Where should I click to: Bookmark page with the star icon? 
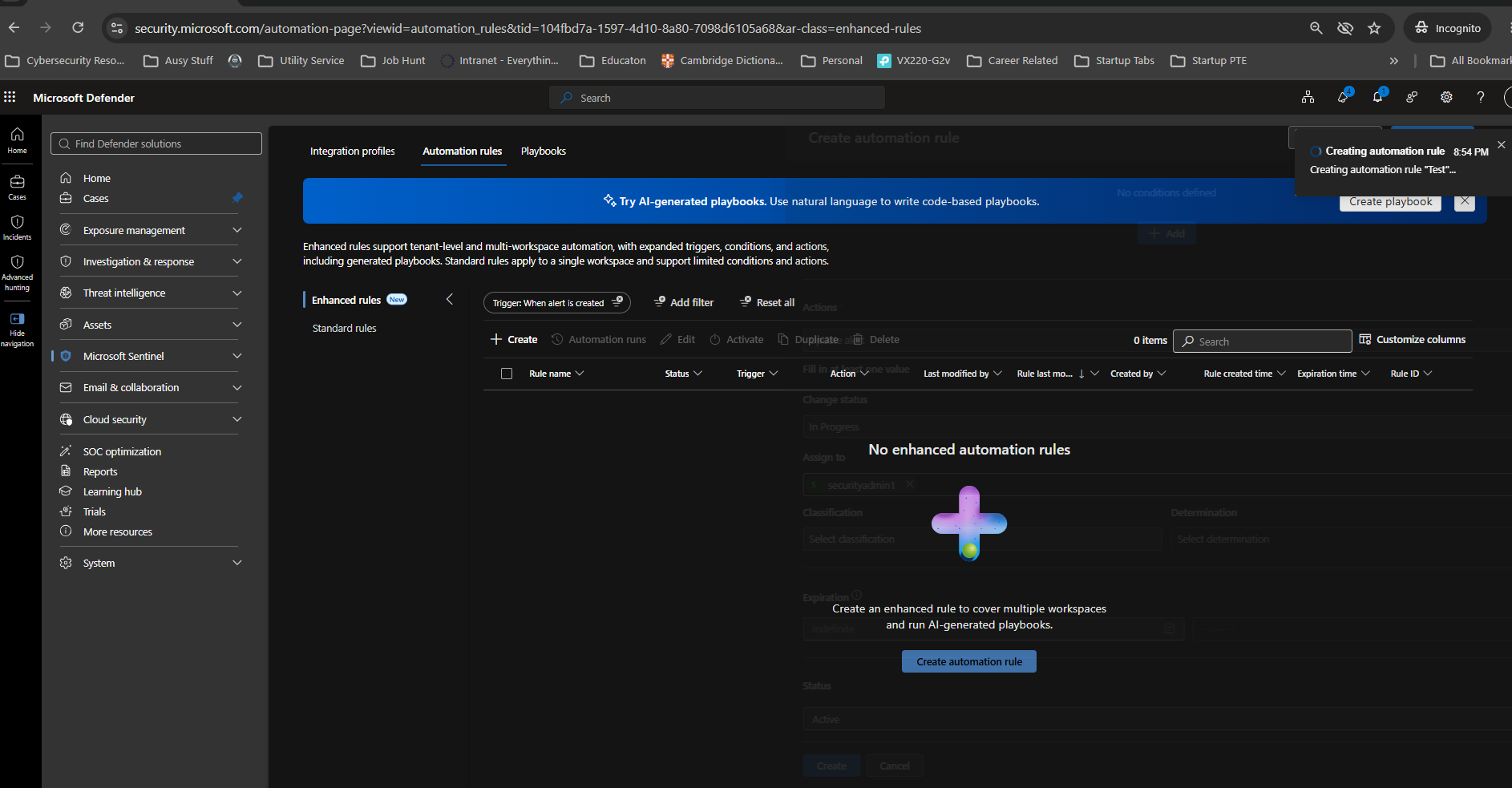pyautogui.click(x=1374, y=28)
